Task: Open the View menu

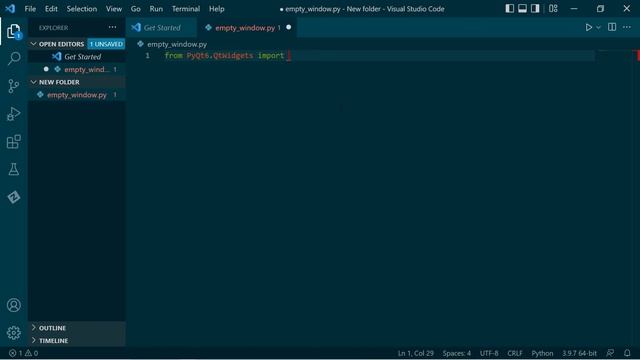Action: click(114, 9)
